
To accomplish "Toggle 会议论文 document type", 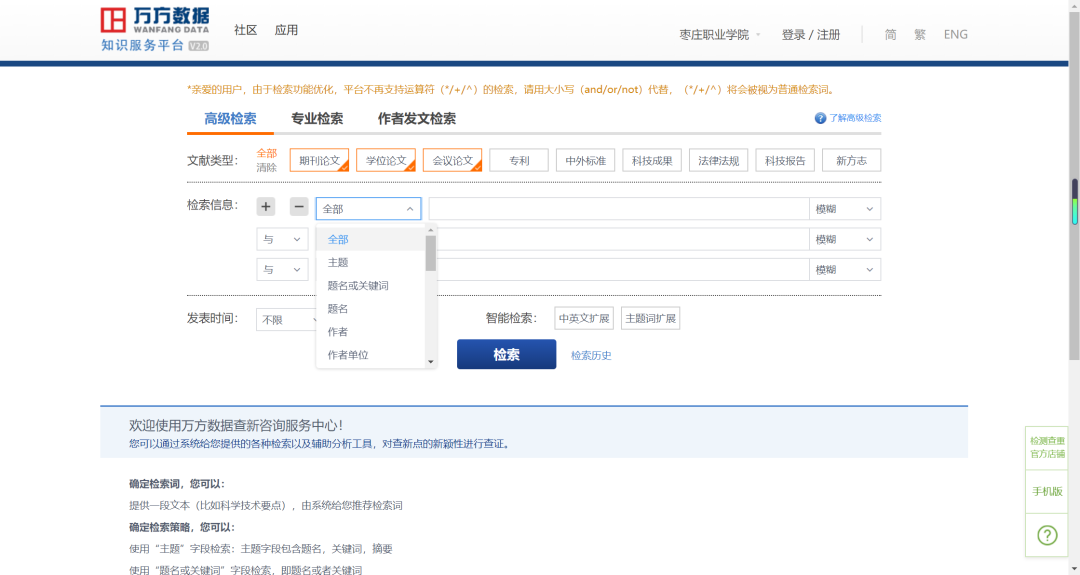I will coord(453,160).
